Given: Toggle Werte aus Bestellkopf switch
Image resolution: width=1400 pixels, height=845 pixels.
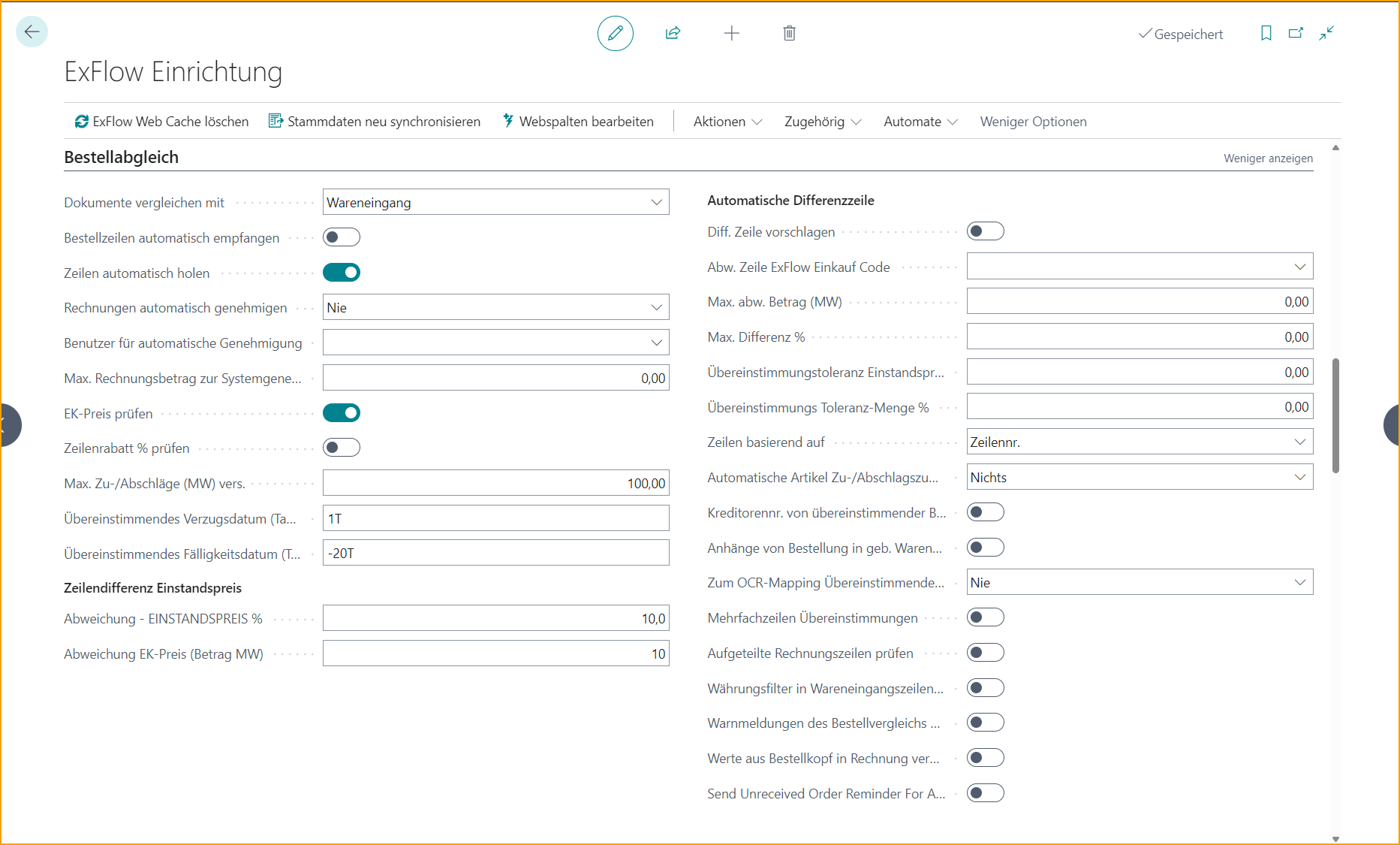Looking at the screenshot, I should [986, 758].
